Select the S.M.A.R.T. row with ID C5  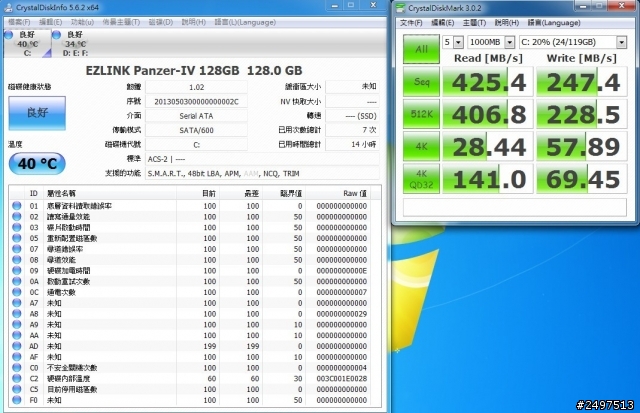click(190, 389)
